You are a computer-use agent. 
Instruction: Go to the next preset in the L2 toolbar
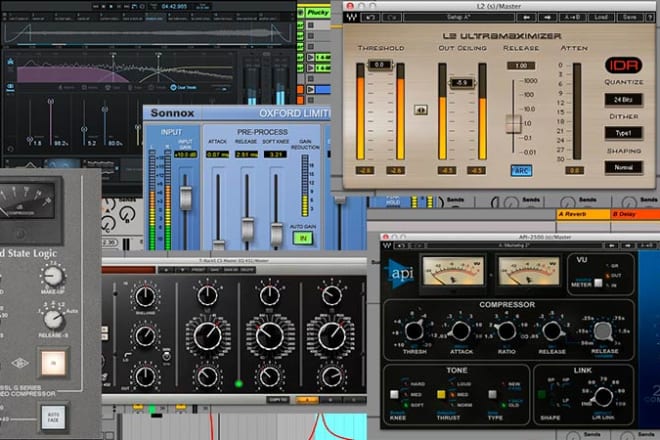547,17
